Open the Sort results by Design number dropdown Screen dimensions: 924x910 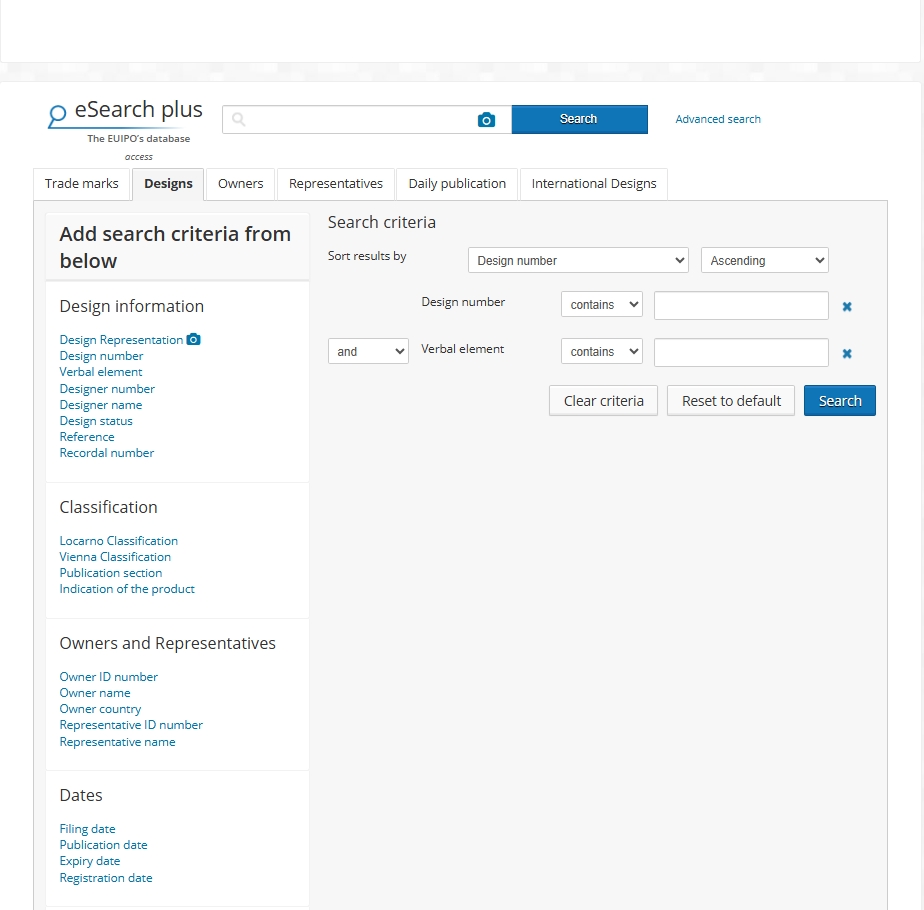coord(578,261)
